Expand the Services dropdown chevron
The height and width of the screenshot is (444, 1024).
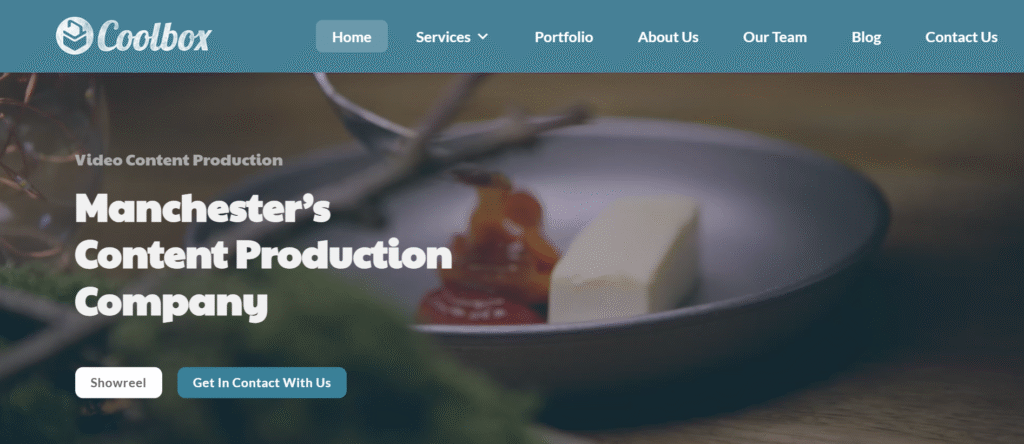pyautogui.click(x=483, y=37)
